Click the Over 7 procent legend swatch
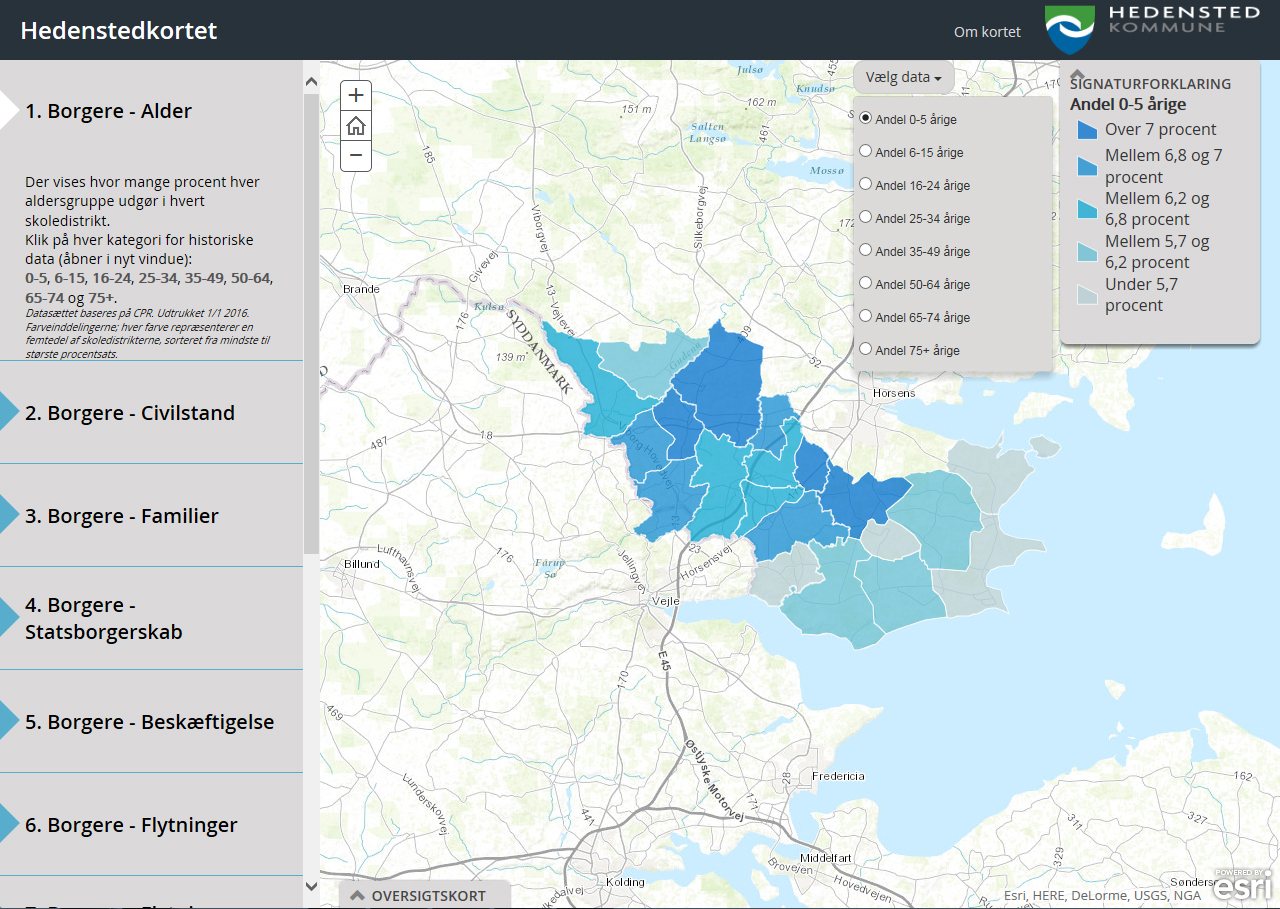The image size is (1280, 909). point(1087,130)
